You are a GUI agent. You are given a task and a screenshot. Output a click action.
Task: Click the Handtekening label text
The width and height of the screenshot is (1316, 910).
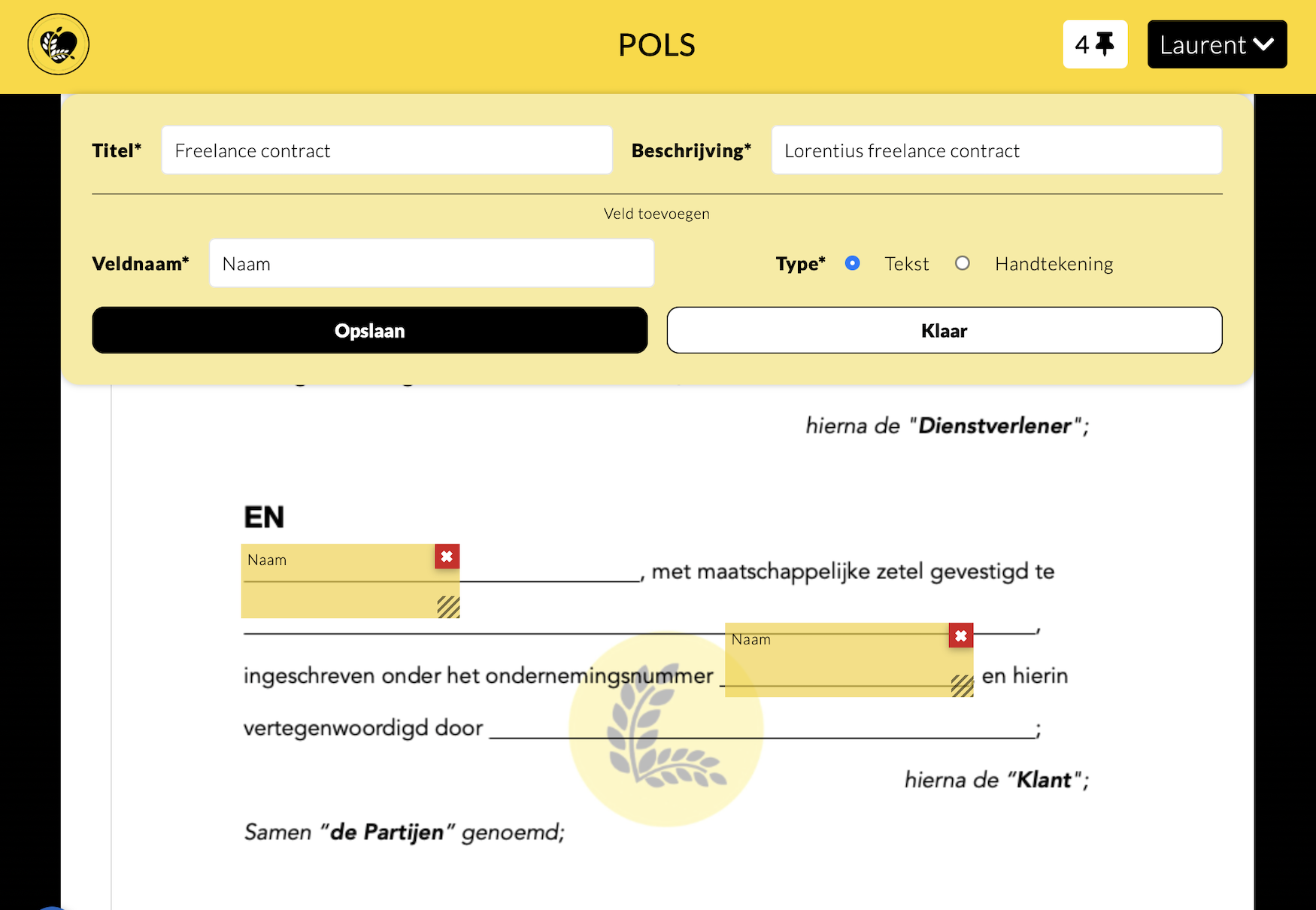1054,264
